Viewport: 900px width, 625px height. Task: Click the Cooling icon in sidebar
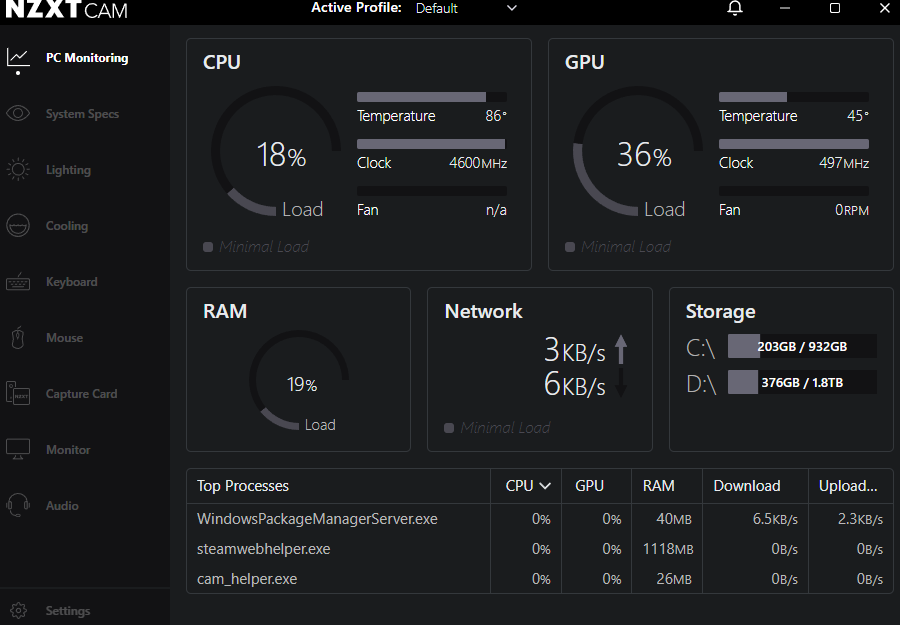(18, 226)
